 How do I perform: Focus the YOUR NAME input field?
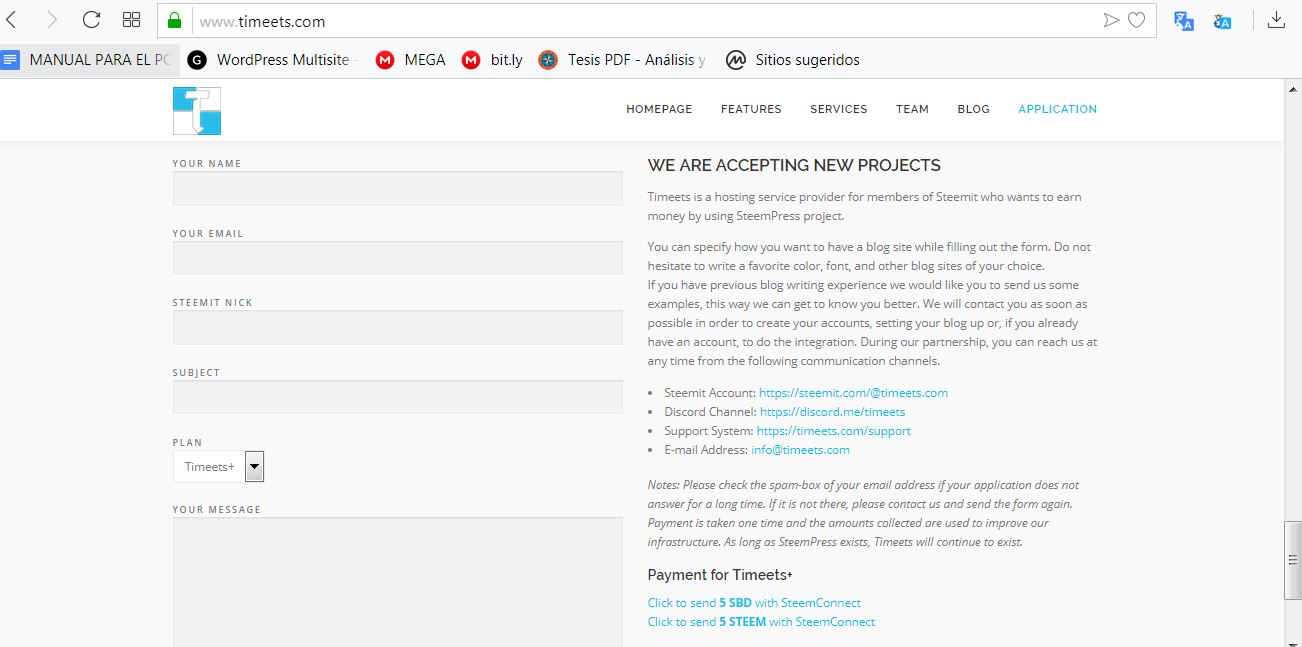[x=398, y=188]
